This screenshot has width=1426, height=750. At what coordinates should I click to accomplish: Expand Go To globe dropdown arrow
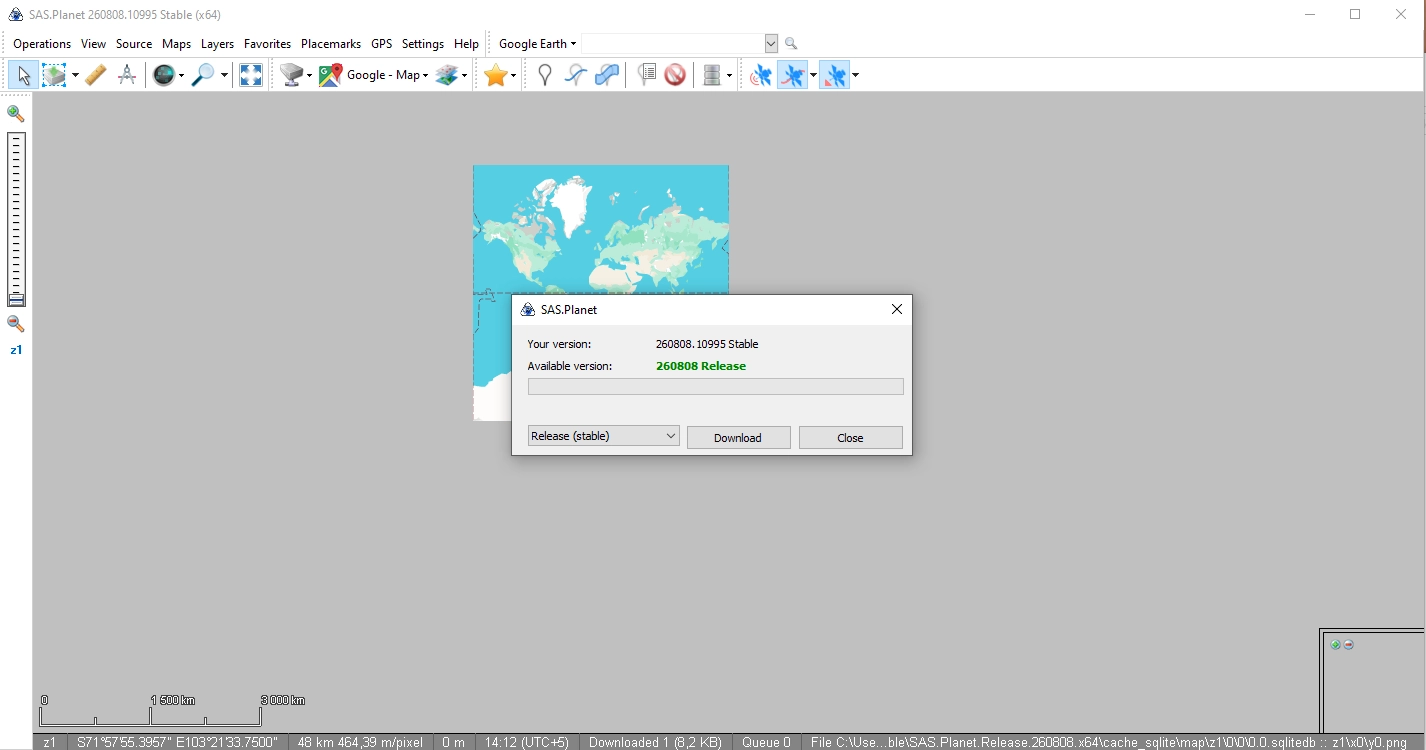pyautogui.click(x=181, y=75)
